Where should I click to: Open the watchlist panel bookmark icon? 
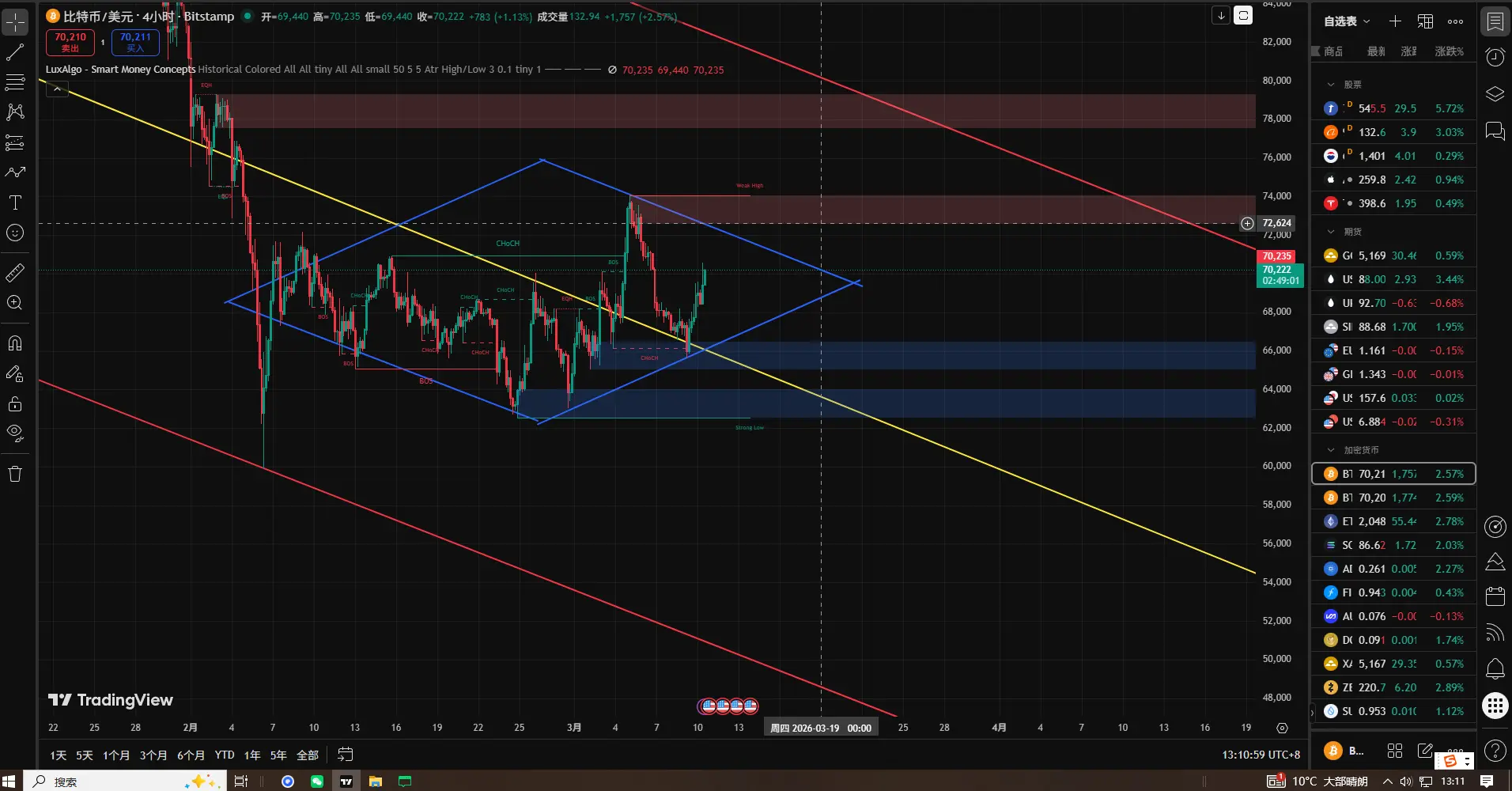(1495, 21)
